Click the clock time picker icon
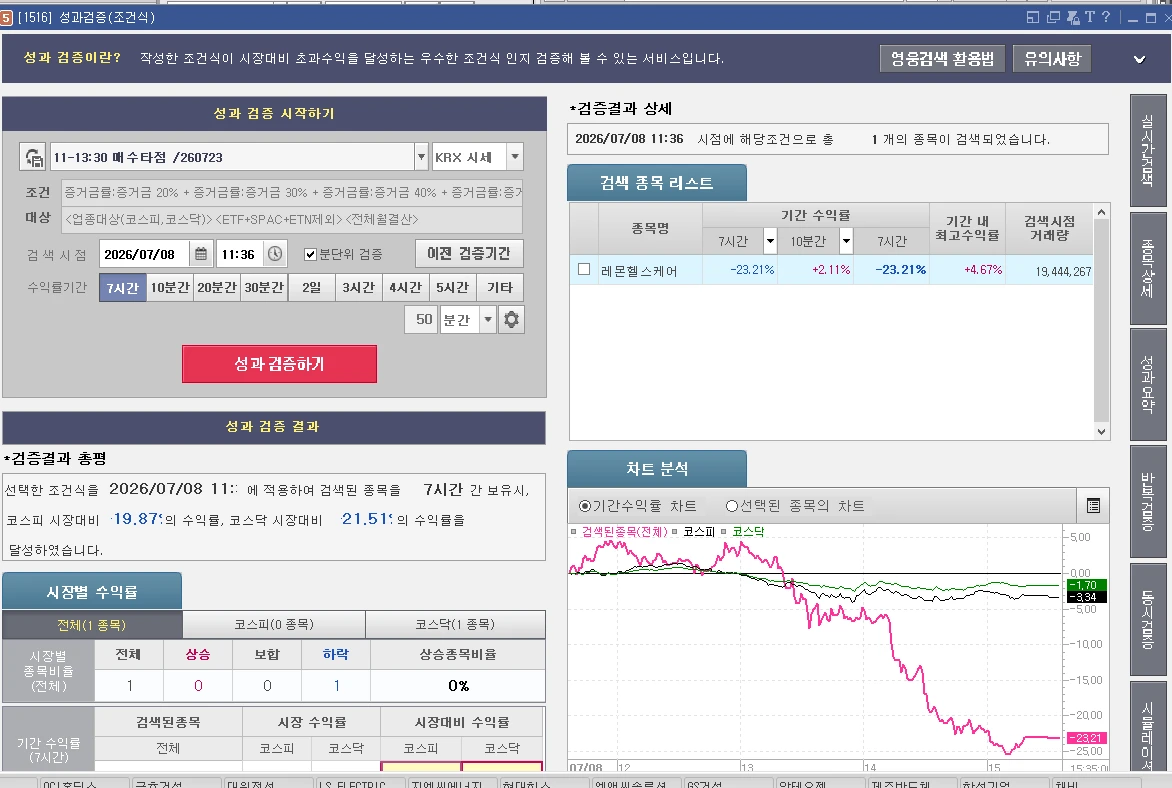1172x788 pixels. point(275,254)
